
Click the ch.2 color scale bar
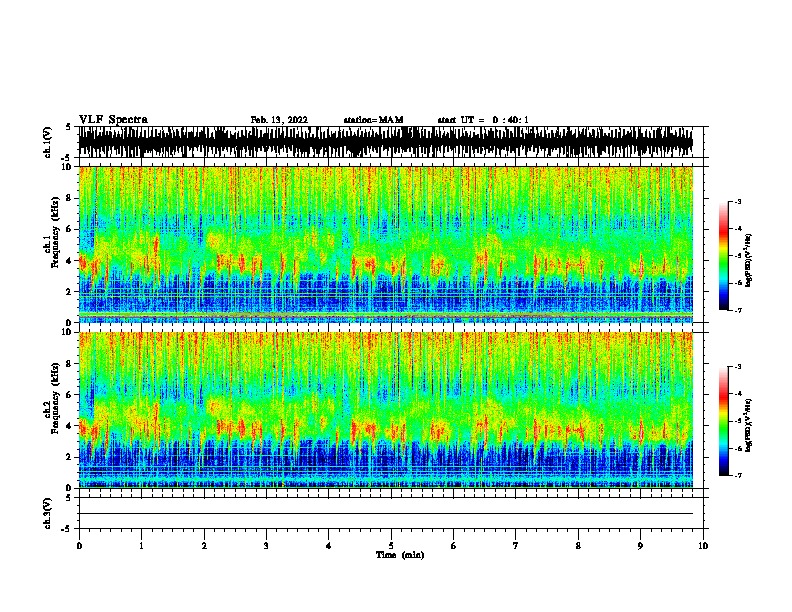pyautogui.click(x=723, y=421)
